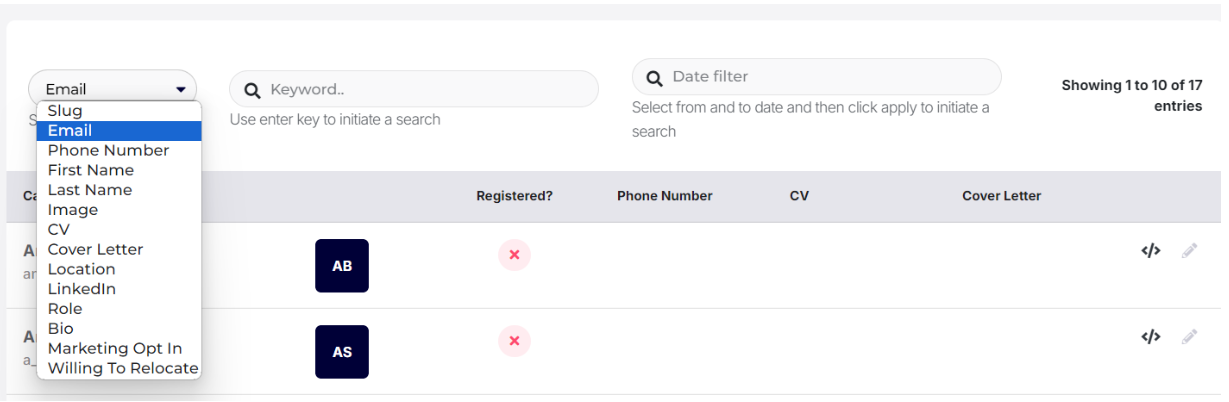
Task: Collapse the Email dropdown using its arrow
Action: pos(181,90)
